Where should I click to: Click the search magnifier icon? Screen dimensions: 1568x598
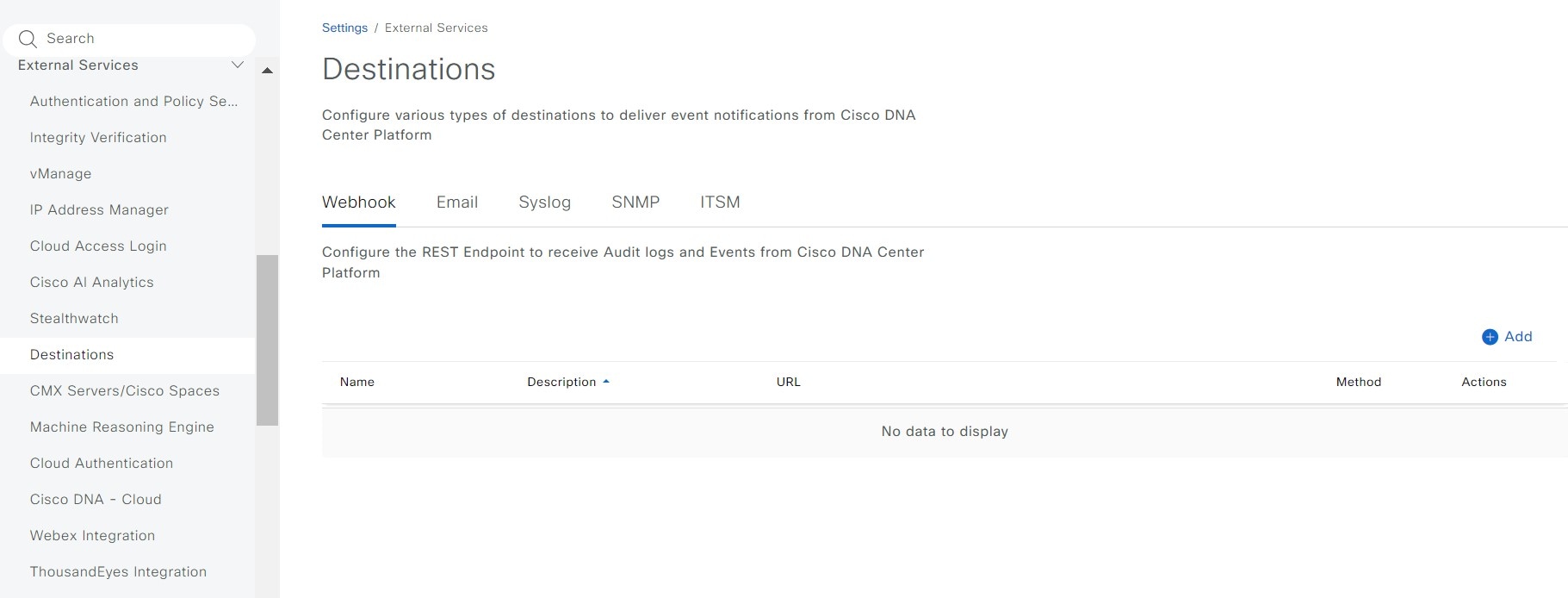point(28,39)
